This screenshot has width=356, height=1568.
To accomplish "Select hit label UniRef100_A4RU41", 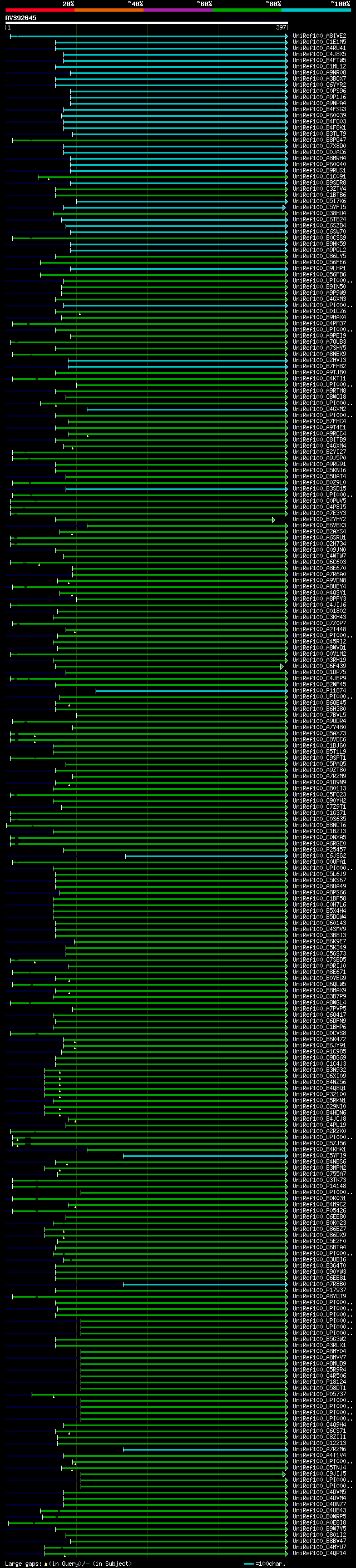I will click(319, 48).
